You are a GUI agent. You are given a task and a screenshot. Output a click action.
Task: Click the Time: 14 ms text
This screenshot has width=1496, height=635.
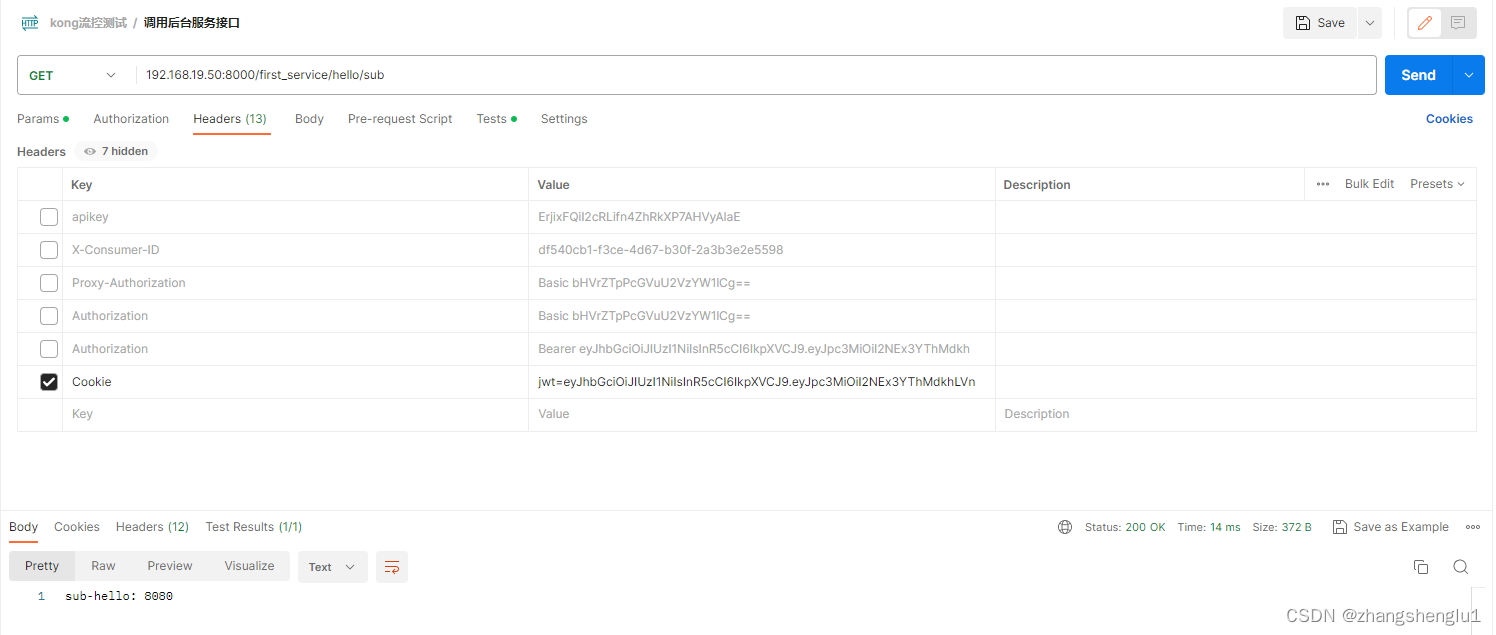coord(1209,527)
